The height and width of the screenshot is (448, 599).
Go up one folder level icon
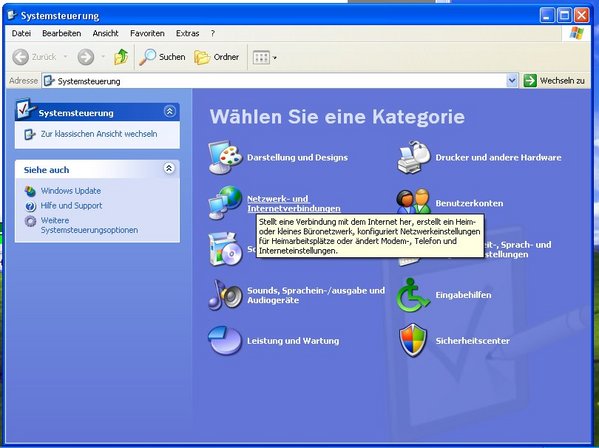(x=121, y=57)
